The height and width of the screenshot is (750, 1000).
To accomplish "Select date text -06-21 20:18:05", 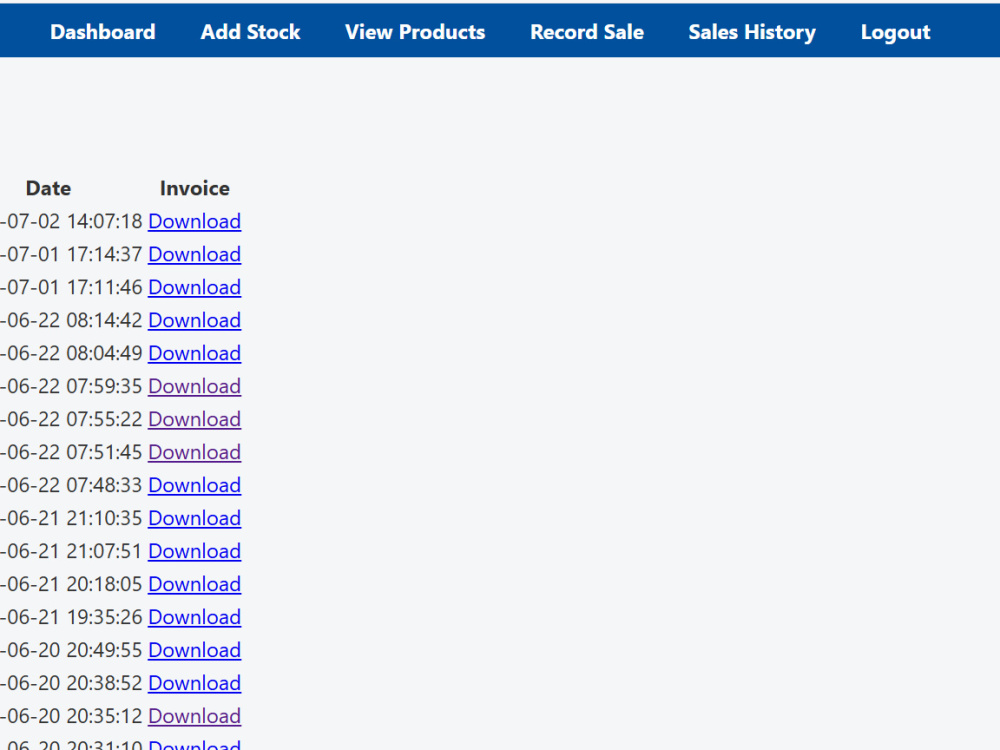I will coord(71,584).
